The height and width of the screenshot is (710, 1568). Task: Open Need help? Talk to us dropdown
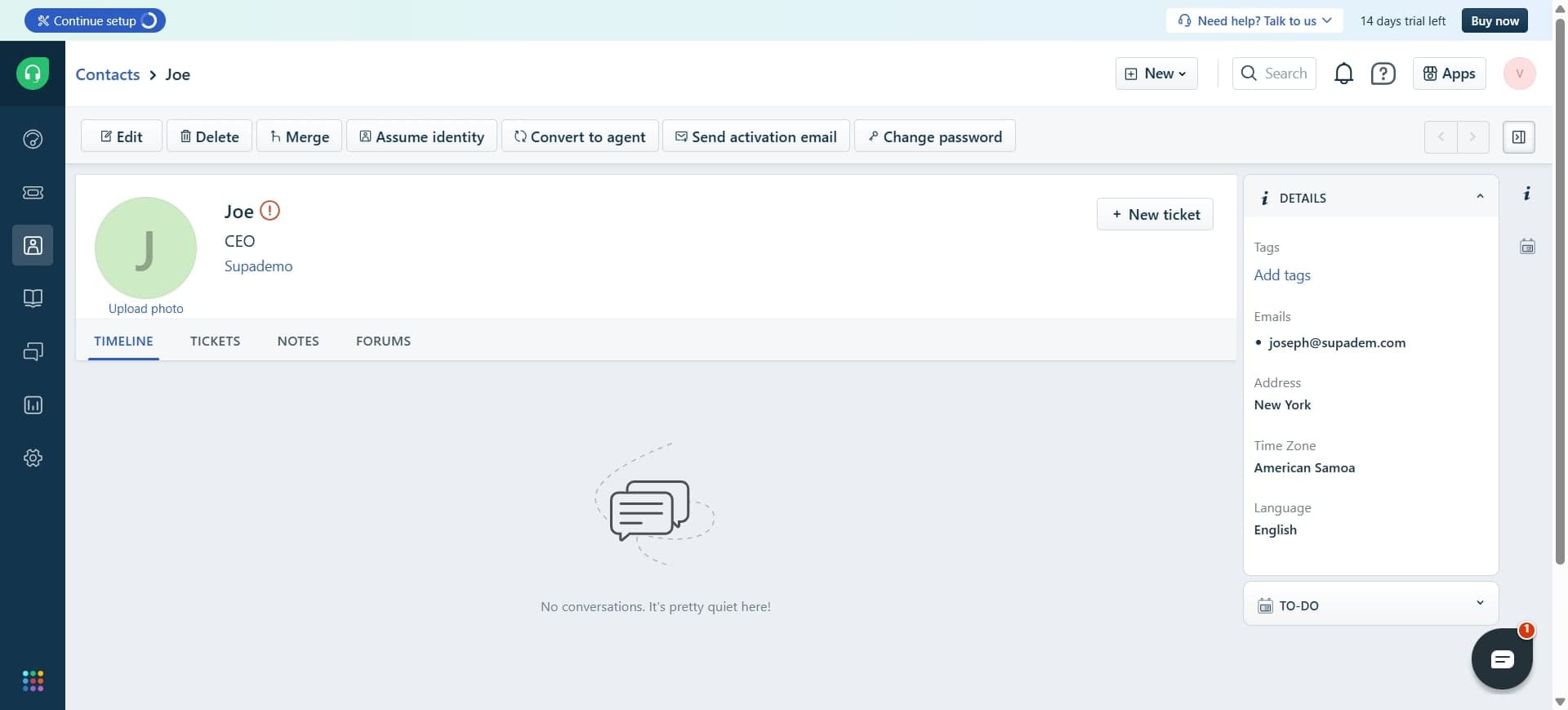pos(1254,20)
